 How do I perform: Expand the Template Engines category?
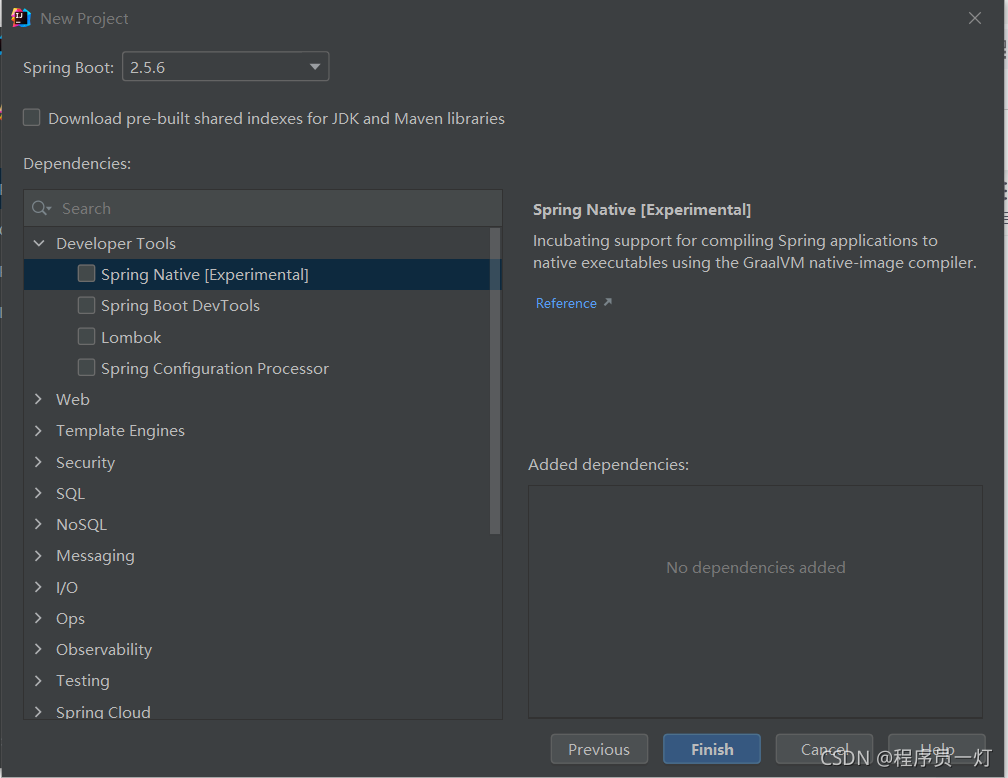(x=39, y=430)
